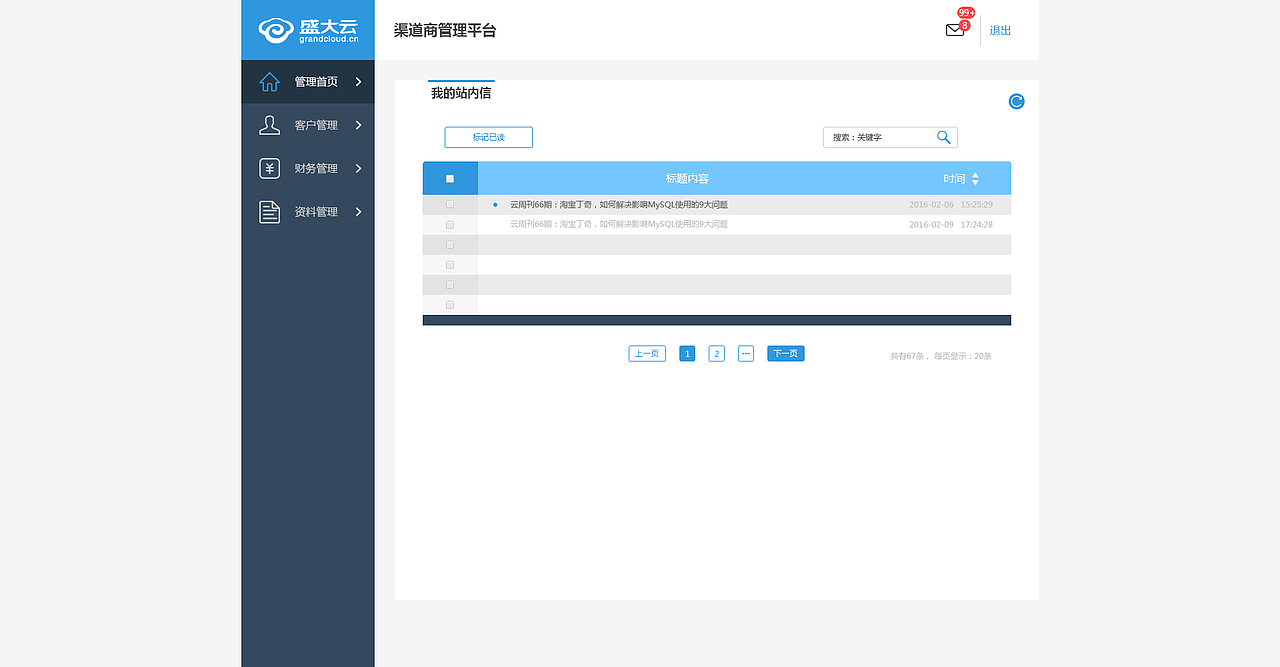
Task: Click the yen icon for 财务管理
Action: [x=269, y=168]
